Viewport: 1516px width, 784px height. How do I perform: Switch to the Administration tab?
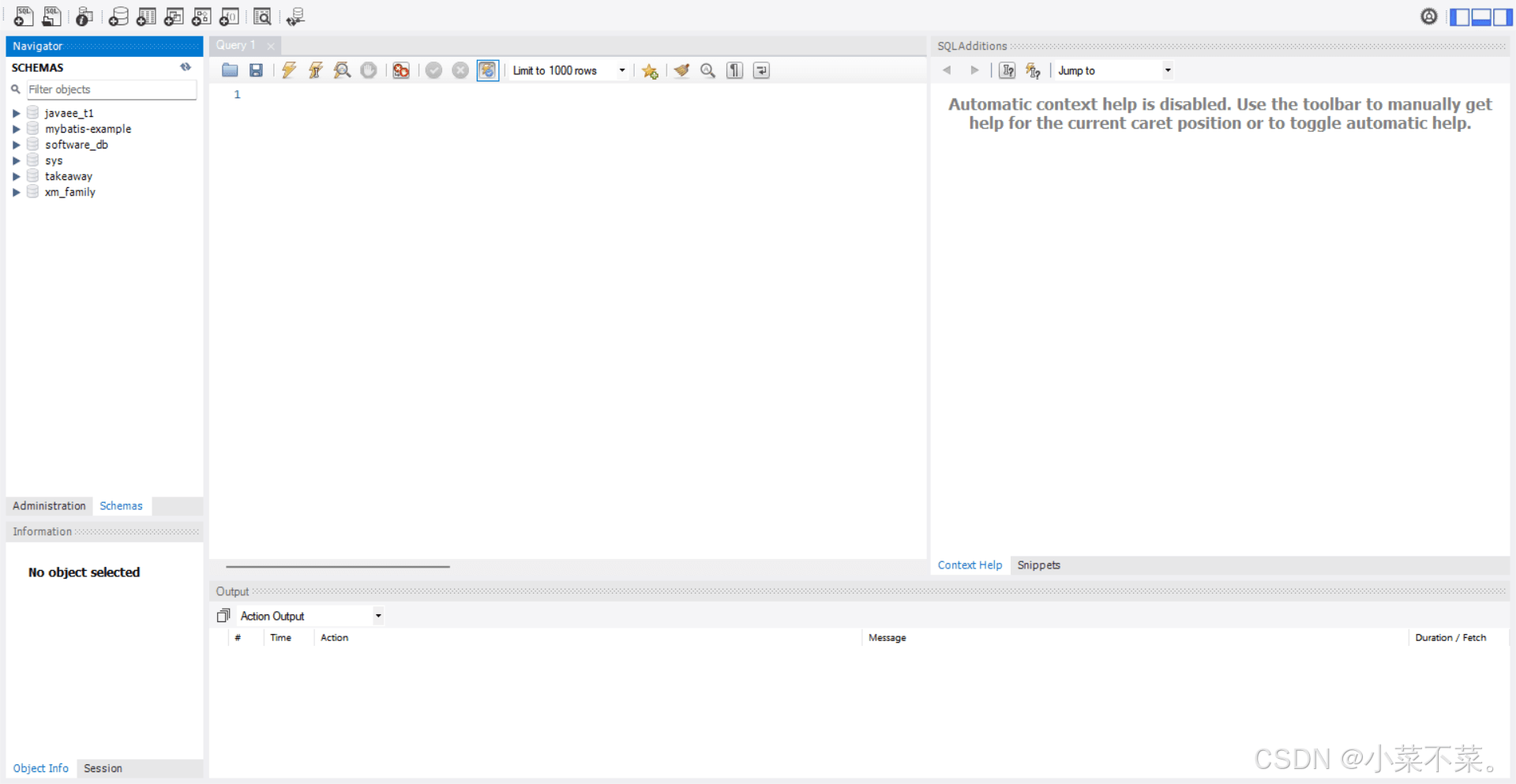(x=49, y=505)
